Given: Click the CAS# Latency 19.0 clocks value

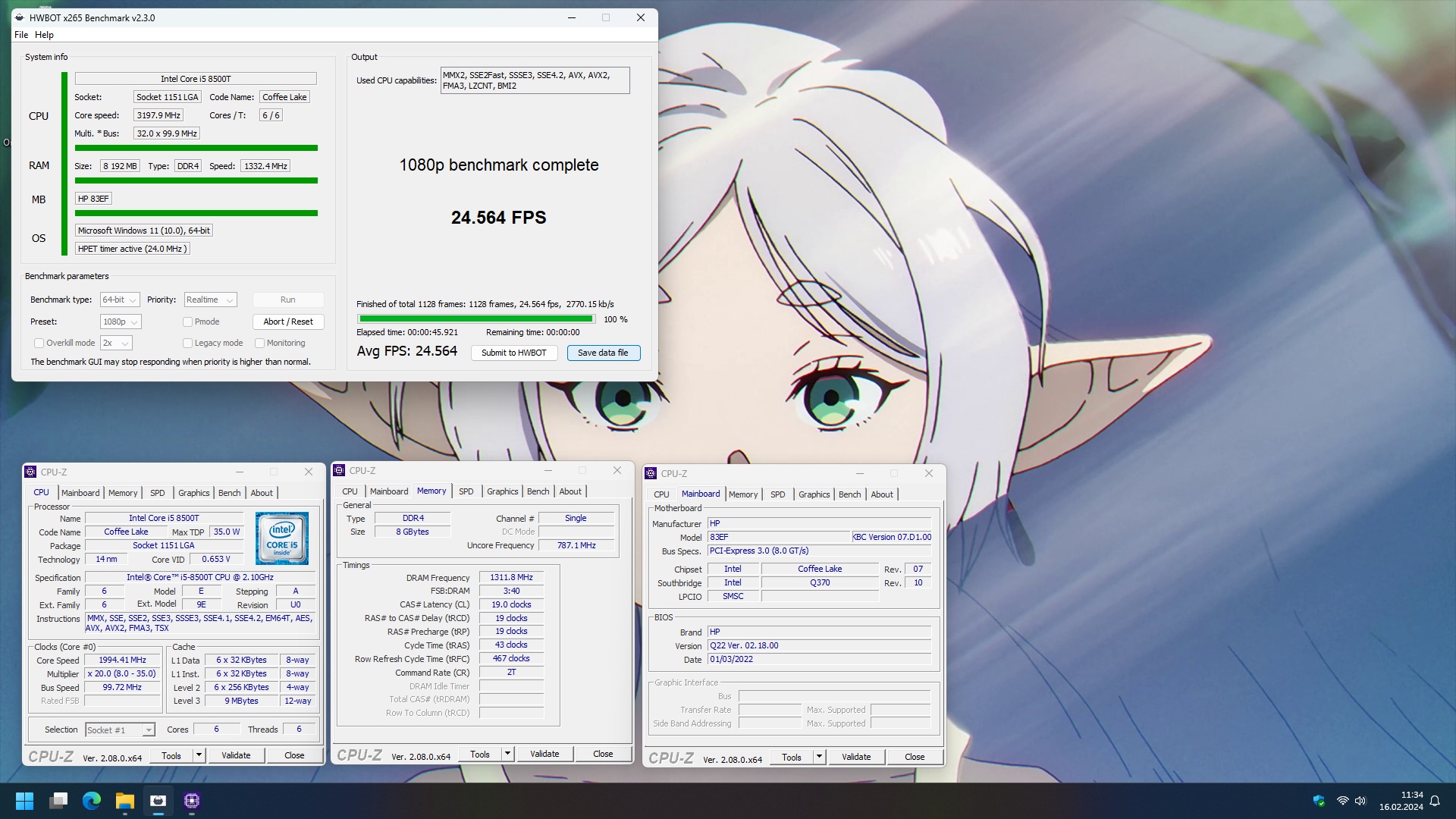Looking at the screenshot, I should 511,605.
